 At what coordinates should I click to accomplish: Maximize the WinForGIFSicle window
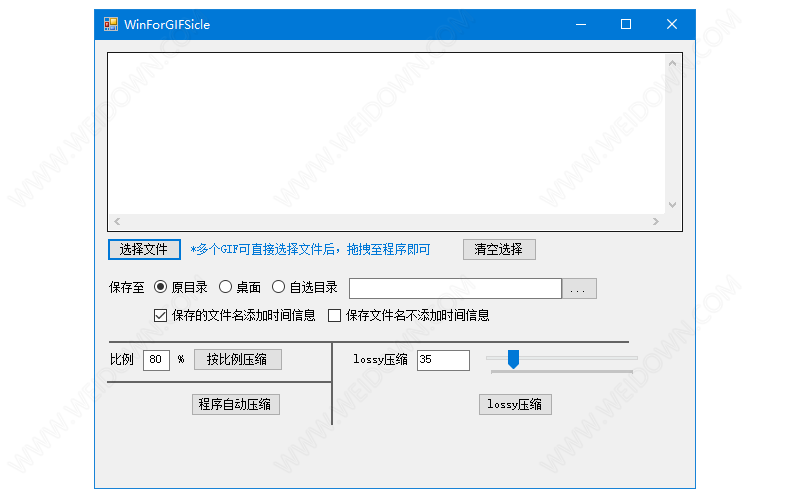coord(626,24)
